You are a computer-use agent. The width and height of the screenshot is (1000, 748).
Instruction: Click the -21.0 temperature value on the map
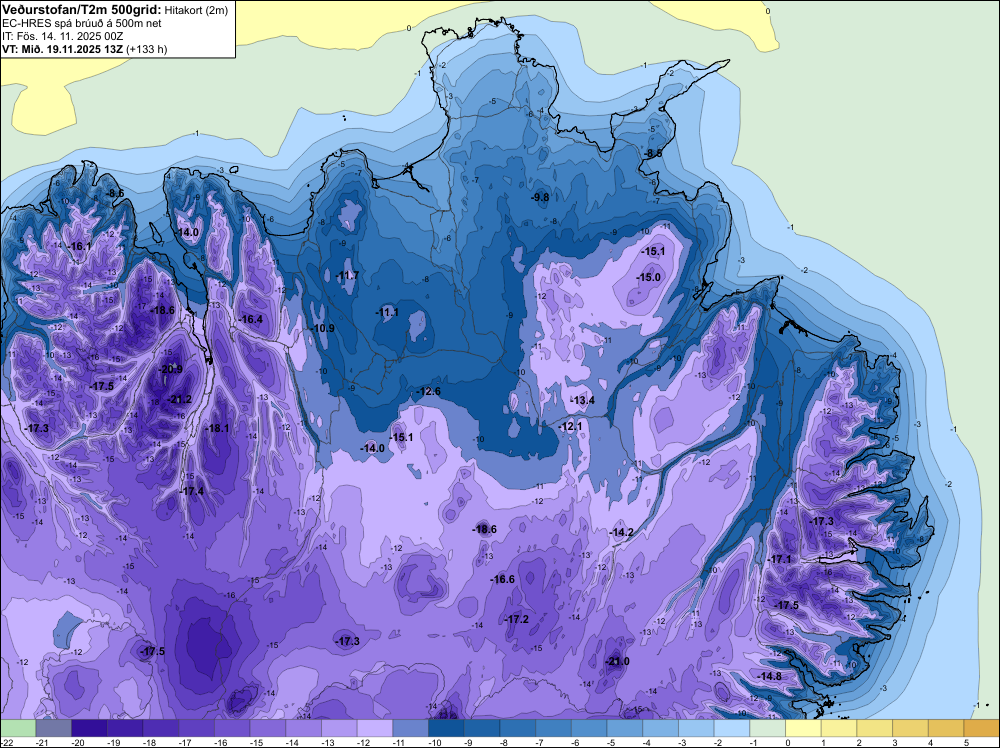pos(617,661)
